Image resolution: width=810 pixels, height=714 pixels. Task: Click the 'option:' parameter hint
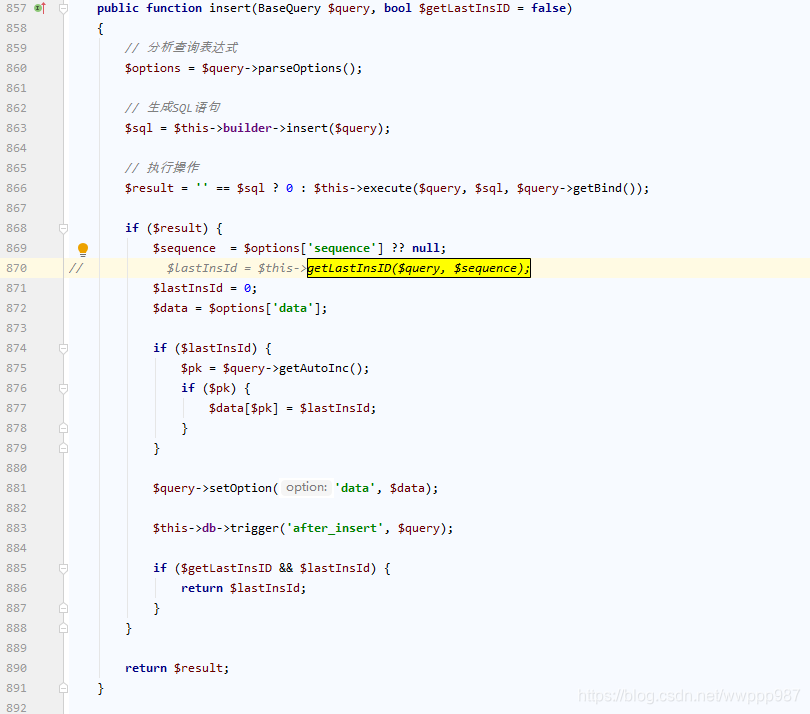(x=306, y=488)
